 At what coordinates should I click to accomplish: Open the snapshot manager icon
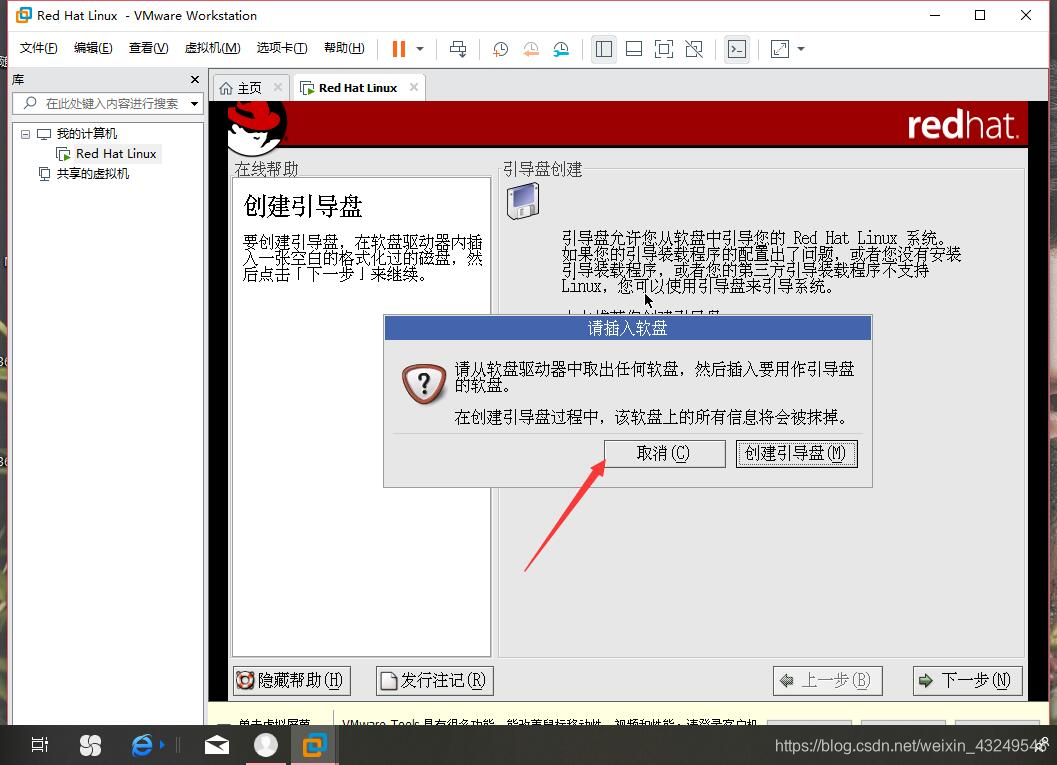561,49
